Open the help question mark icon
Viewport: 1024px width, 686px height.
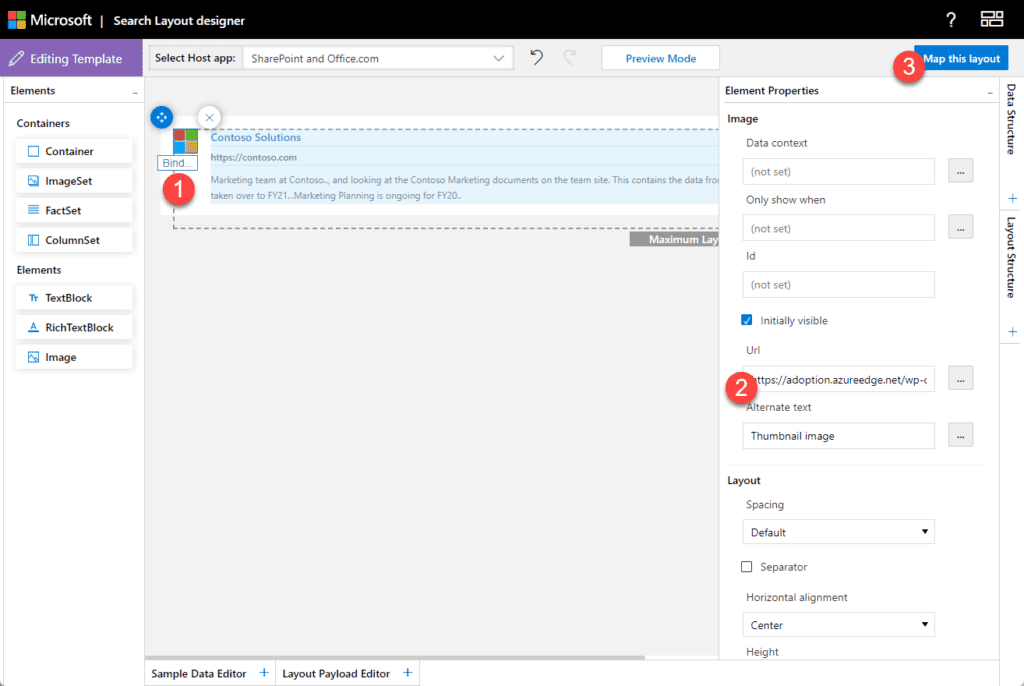(x=951, y=20)
